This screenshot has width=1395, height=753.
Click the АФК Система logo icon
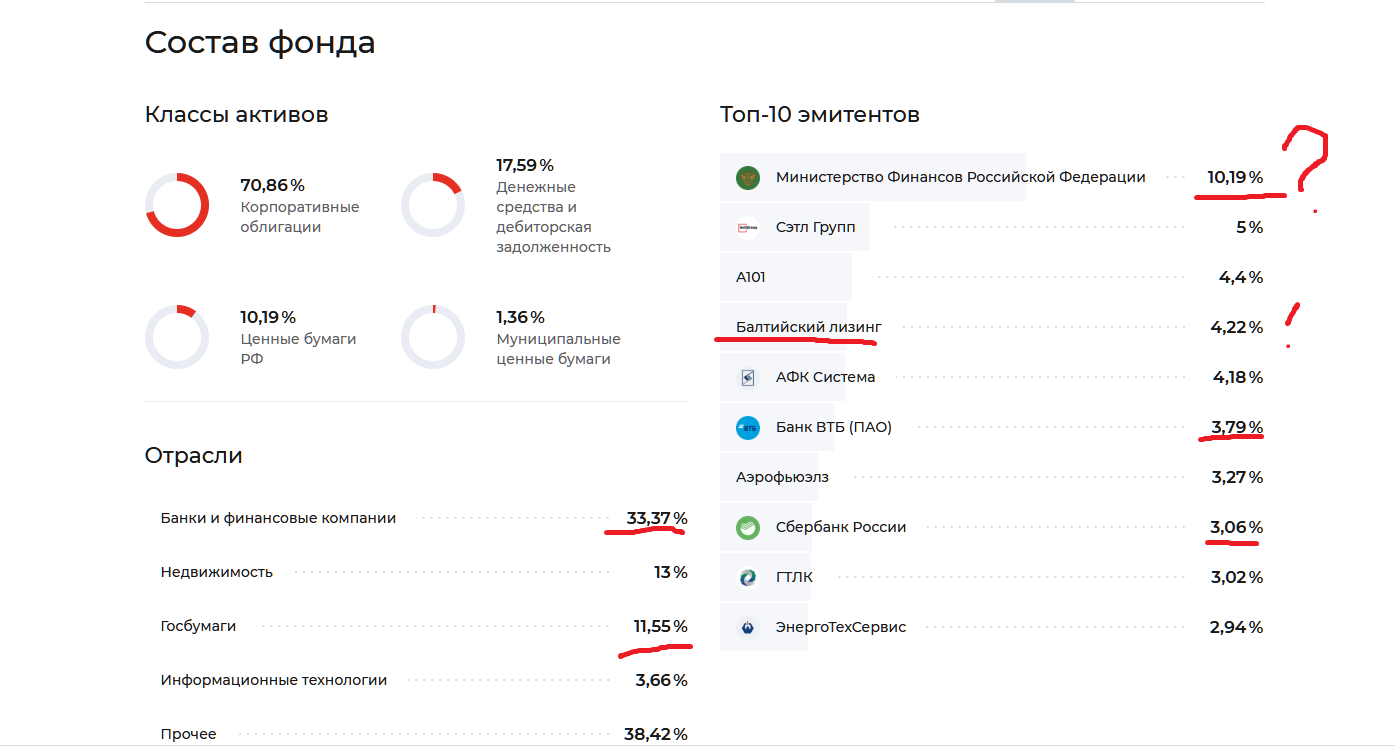pyautogui.click(x=748, y=378)
